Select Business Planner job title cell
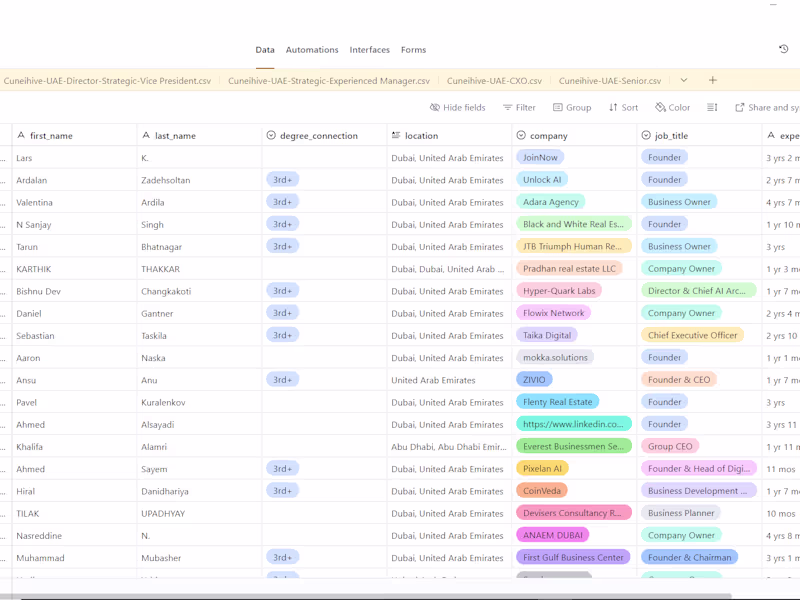The height and width of the screenshot is (600, 800). point(699,513)
